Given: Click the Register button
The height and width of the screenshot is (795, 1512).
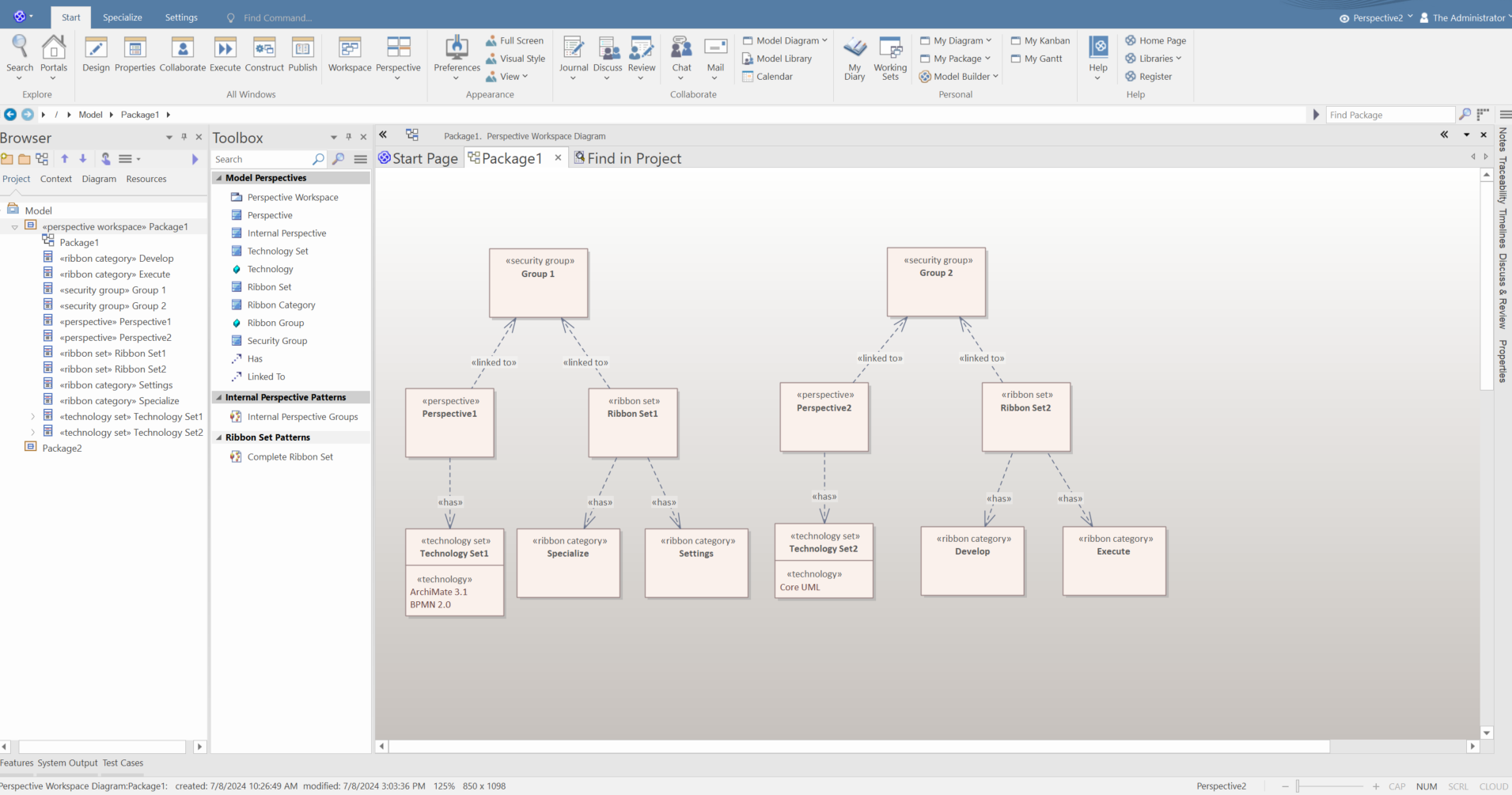Looking at the screenshot, I should 1149,77.
